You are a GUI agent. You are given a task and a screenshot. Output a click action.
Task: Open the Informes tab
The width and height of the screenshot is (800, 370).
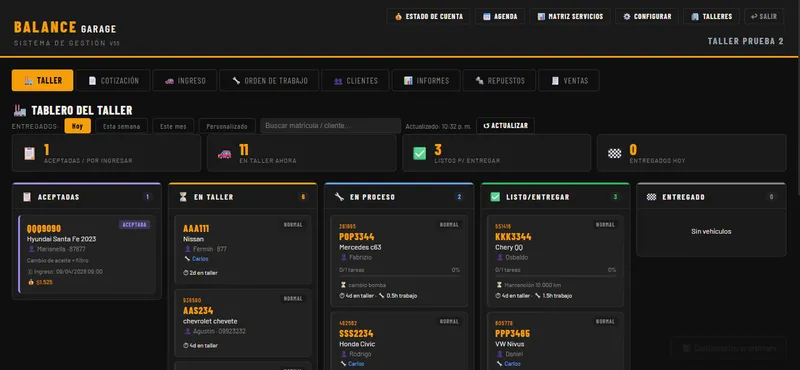click(426, 81)
